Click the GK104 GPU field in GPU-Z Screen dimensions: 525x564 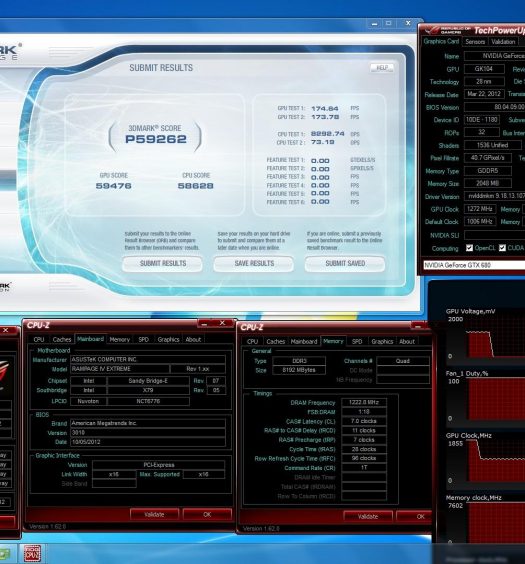(484, 69)
